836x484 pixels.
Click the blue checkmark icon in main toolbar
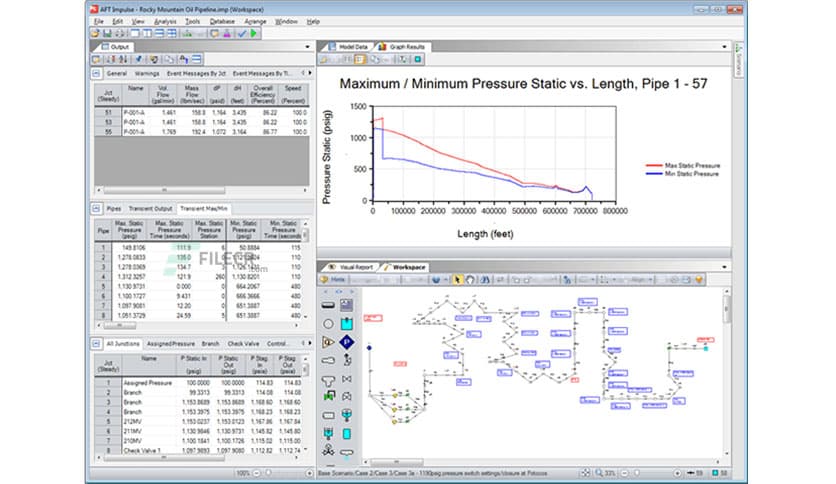(x=242, y=33)
